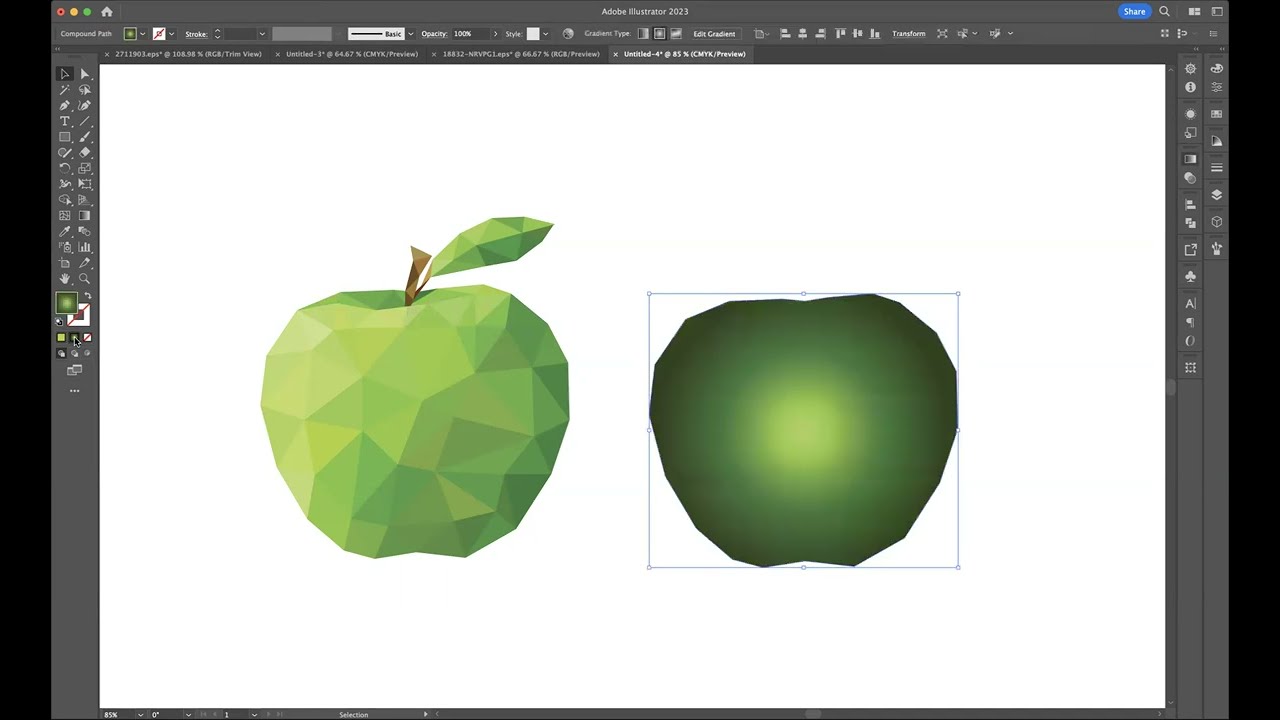Select the Line Segment tool
This screenshot has width=1280, height=720.
84,121
